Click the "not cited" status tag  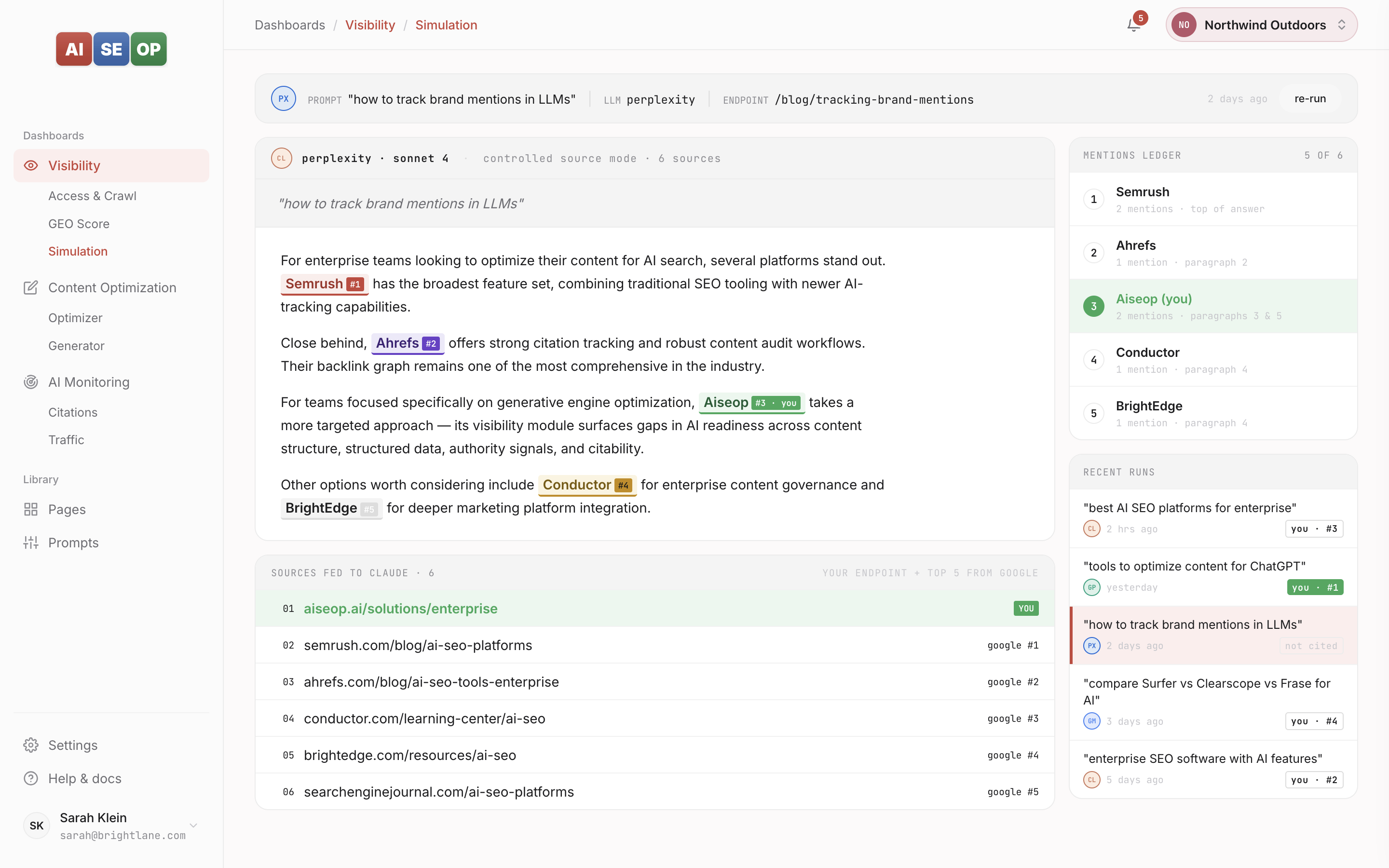1311,646
